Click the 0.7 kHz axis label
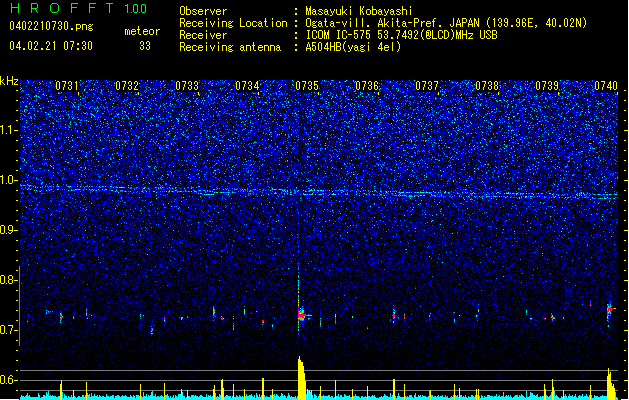Viewport: 629px width, 400px height. pos(8,330)
